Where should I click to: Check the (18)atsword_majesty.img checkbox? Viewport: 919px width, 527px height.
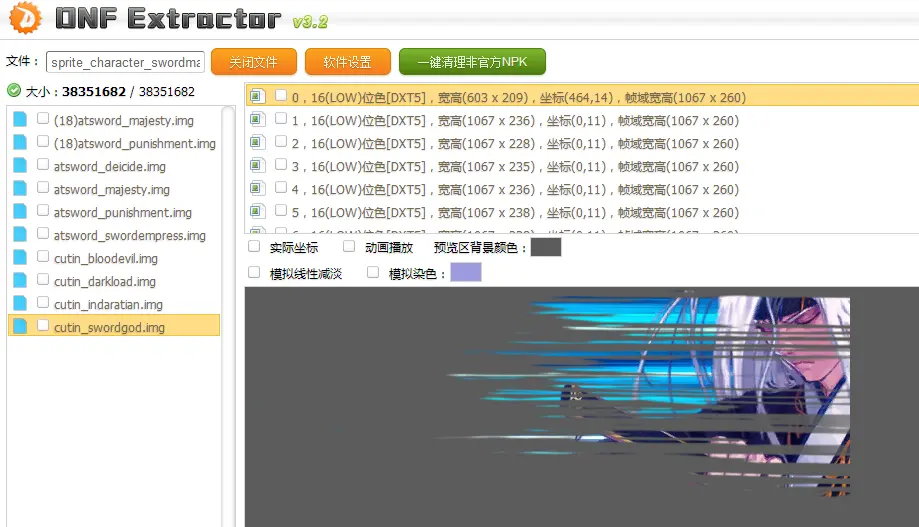pos(43,118)
